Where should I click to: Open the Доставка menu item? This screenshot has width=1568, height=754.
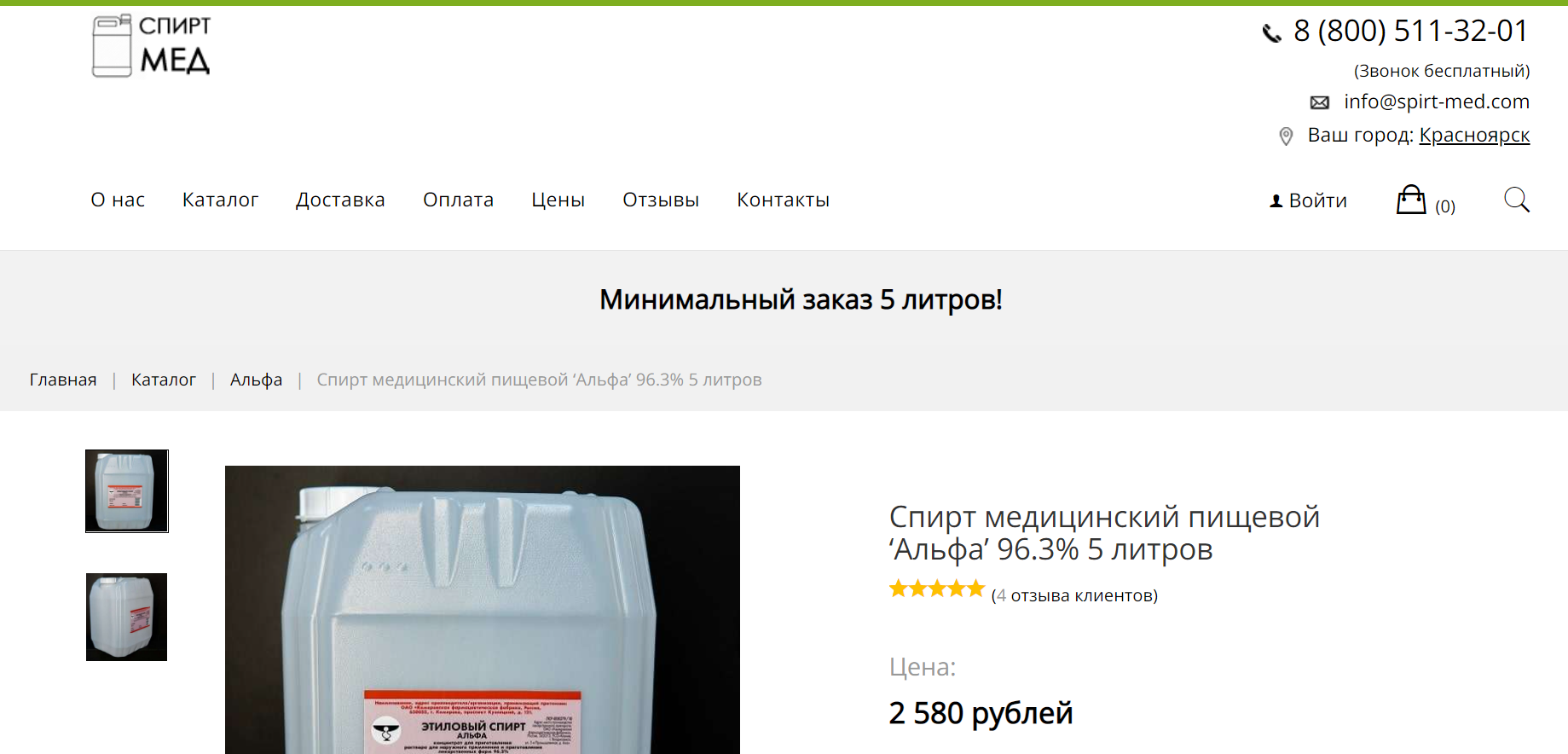point(340,200)
